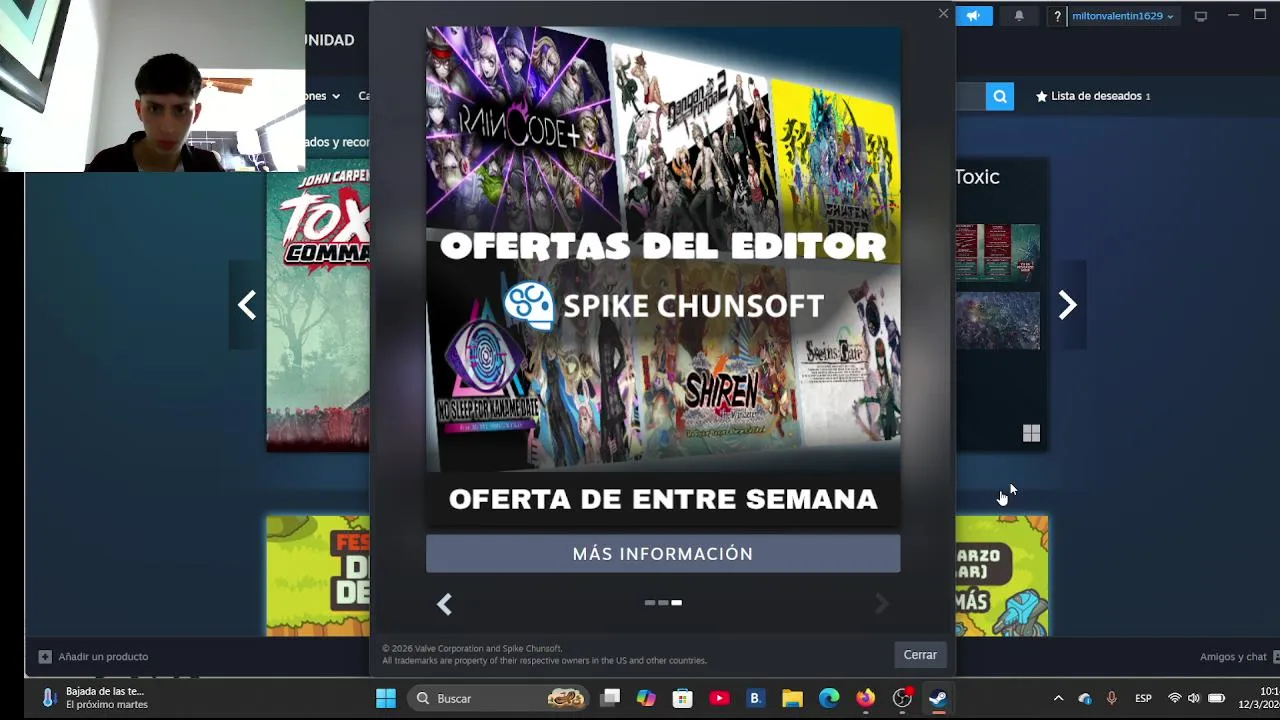The width and height of the screenshot is (1280, 720).
Task: Click Añadir un producto
Action: click(93, 657)
